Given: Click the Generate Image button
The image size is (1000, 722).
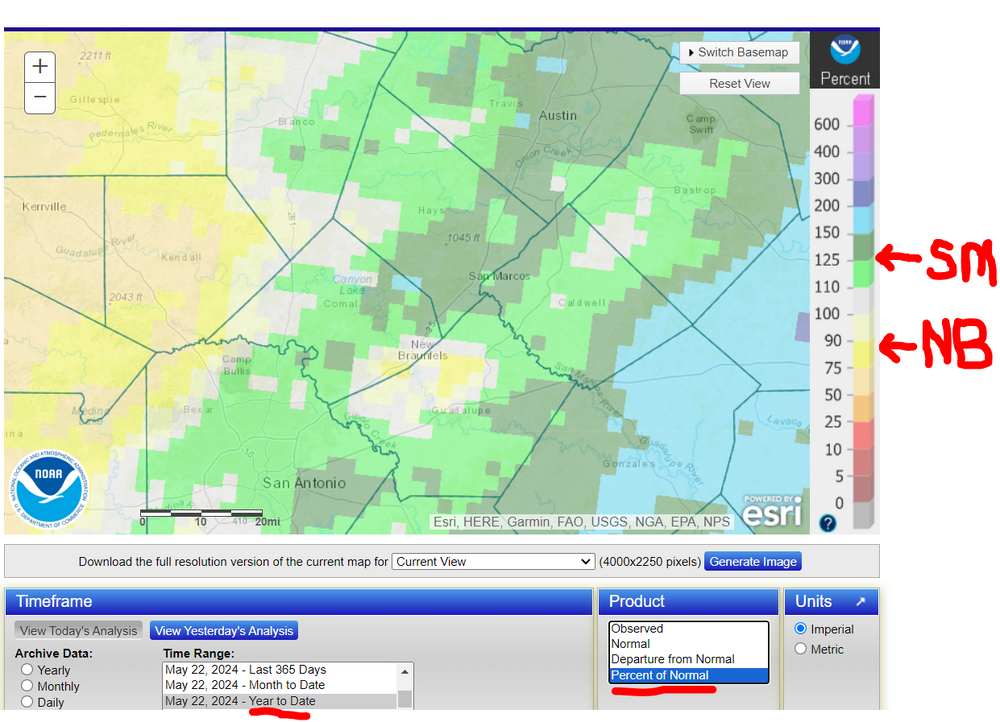Looking at the screenshot, I should click(755, 562).
